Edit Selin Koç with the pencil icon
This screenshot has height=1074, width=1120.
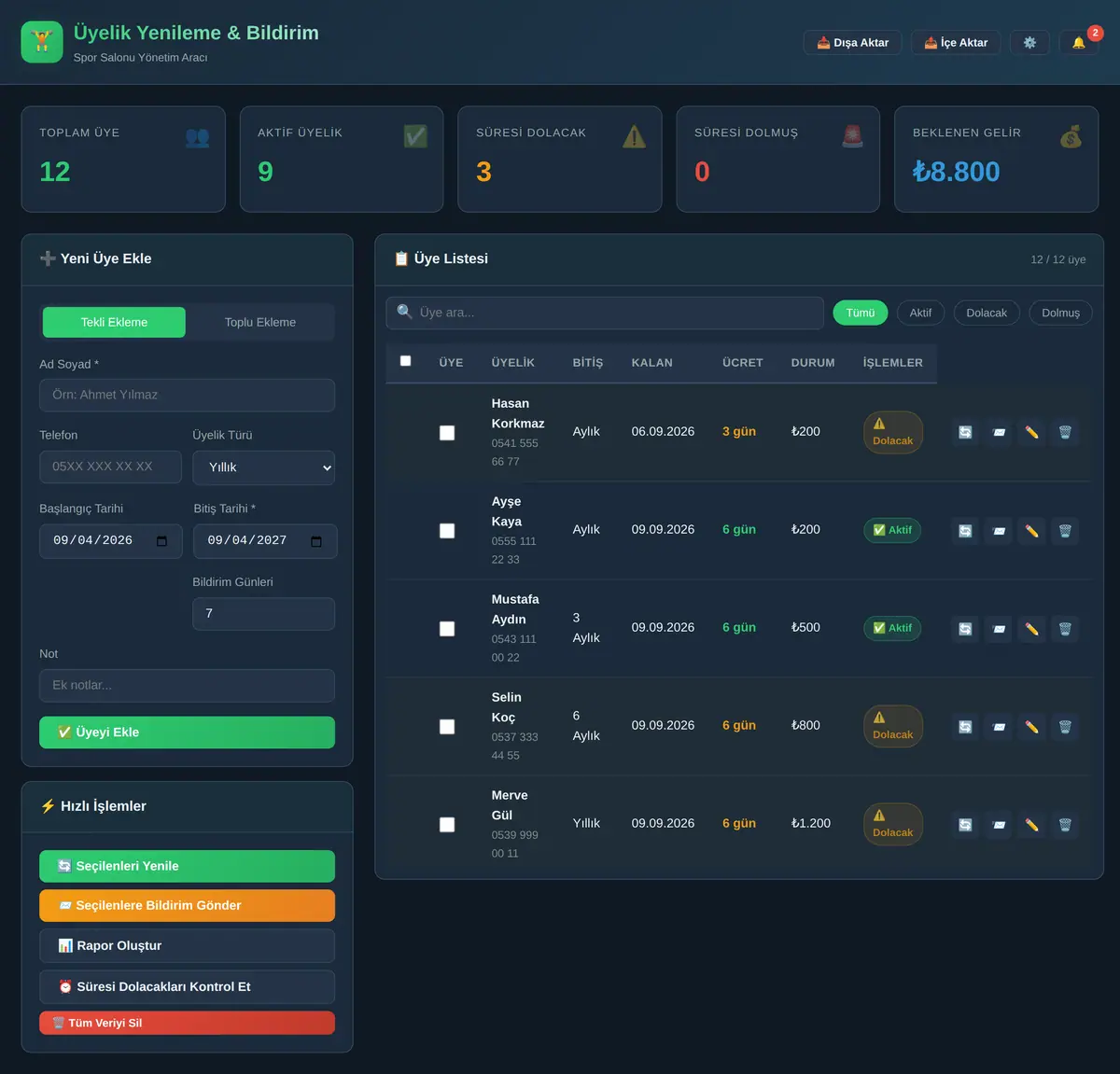point(1031,726)
